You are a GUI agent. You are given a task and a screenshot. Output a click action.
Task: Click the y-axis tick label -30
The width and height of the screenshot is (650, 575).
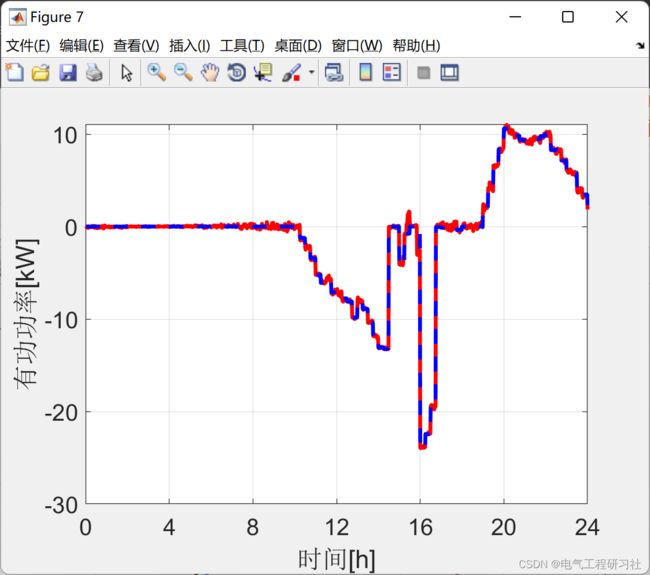pyautogui.click(x=61, y=505)
